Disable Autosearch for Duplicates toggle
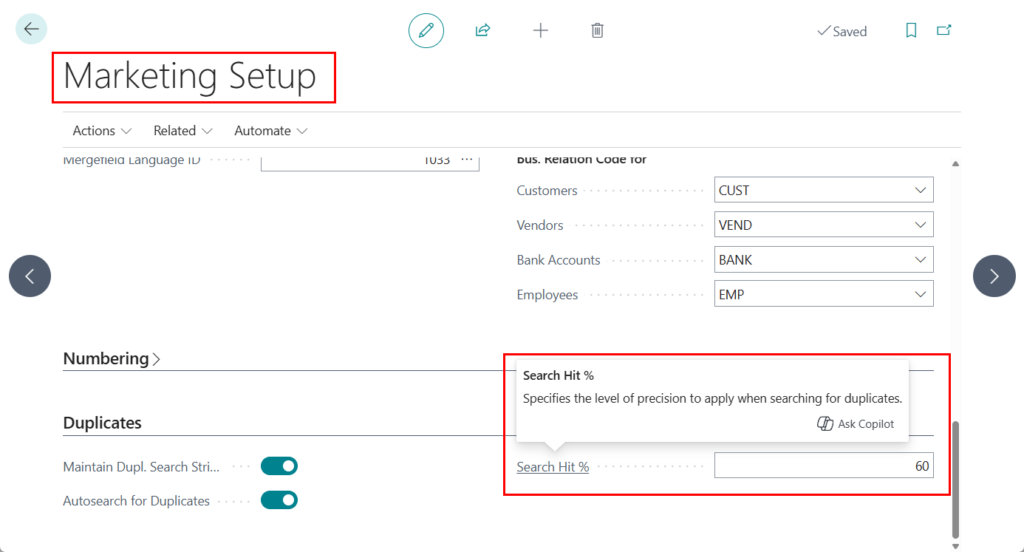Screen dimensions: 1024x552 coord(279,501)
